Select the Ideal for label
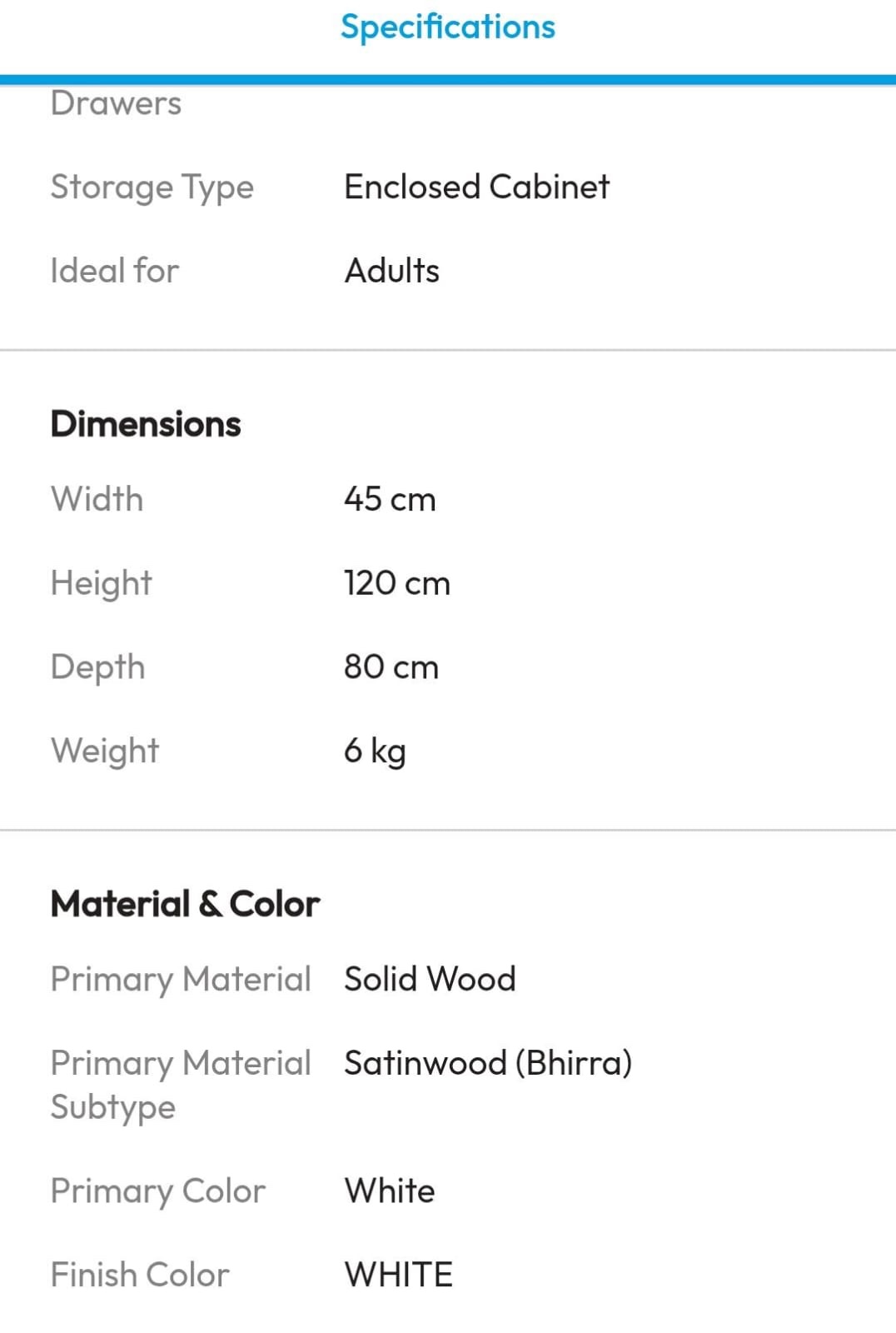 pyautogui.click(x=115, y=271)
